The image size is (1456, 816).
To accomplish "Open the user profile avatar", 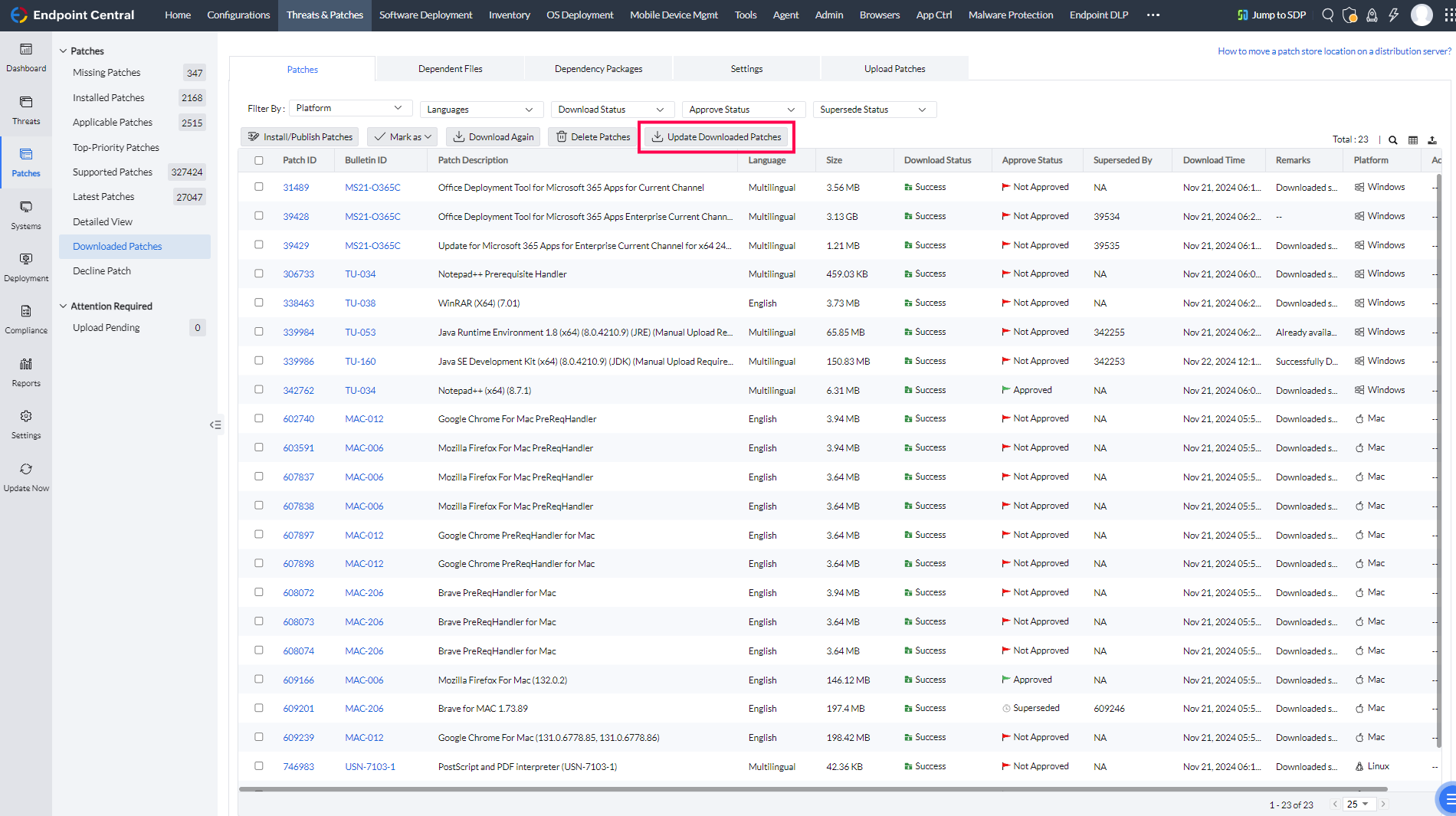I will point(1422,15).
